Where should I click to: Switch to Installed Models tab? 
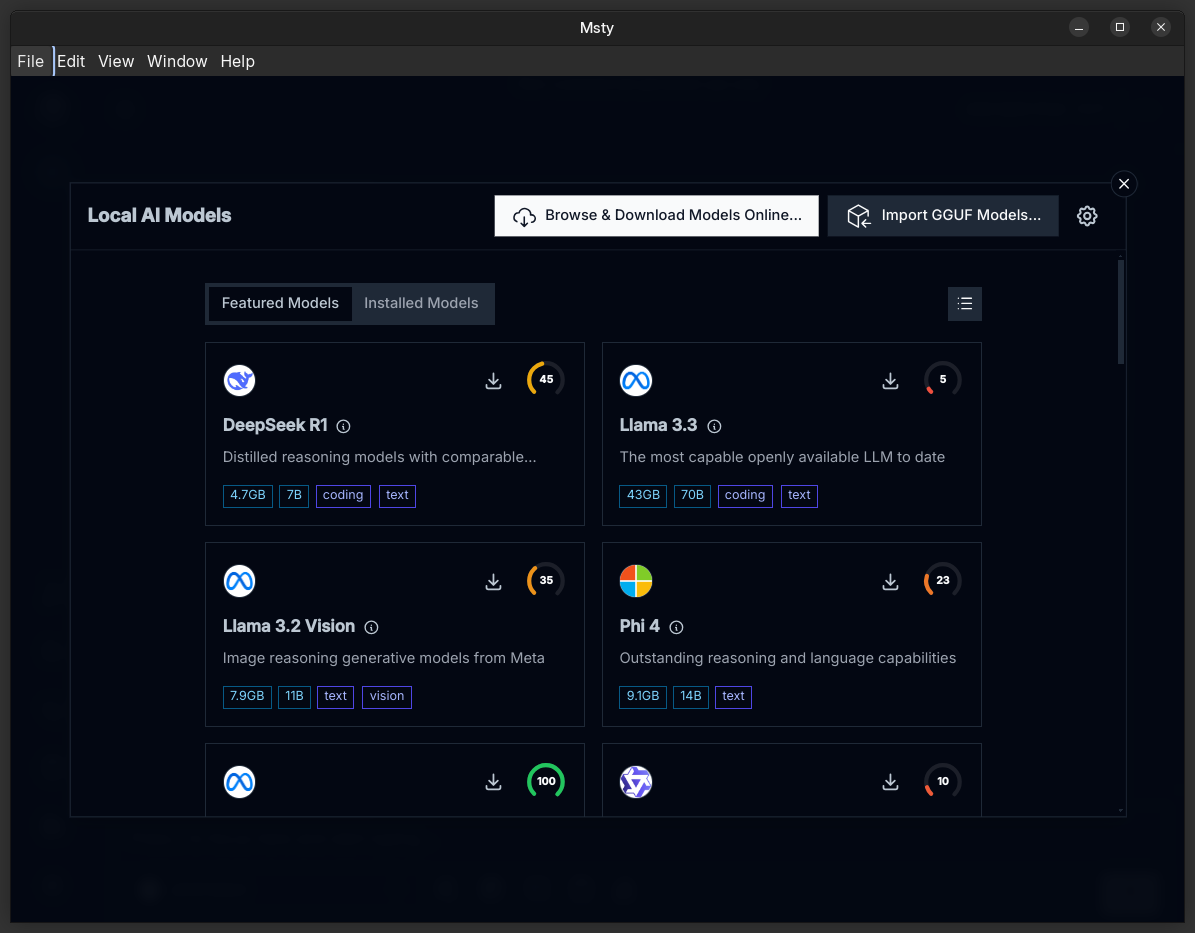(421, 303)
